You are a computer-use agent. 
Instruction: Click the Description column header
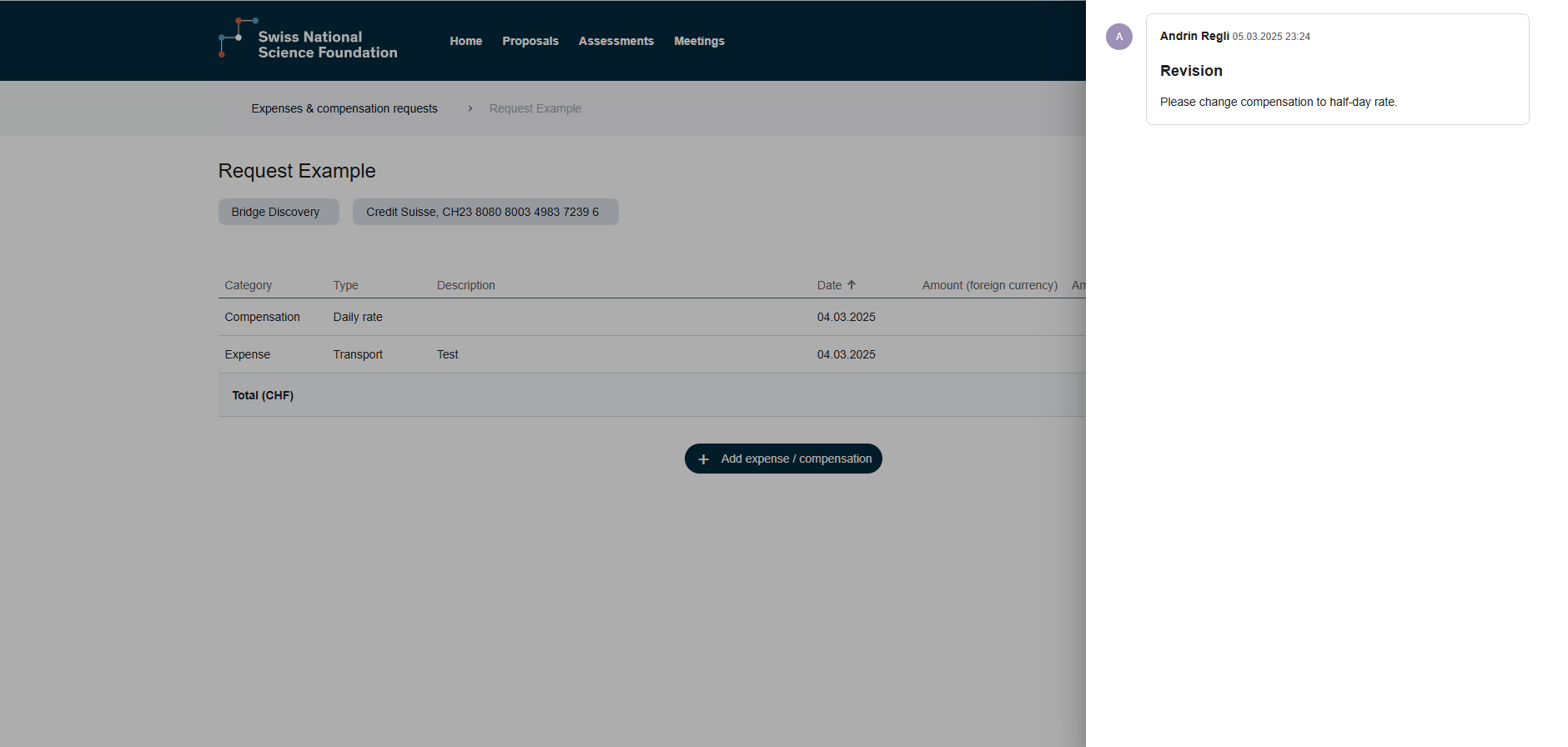[465, 285]
